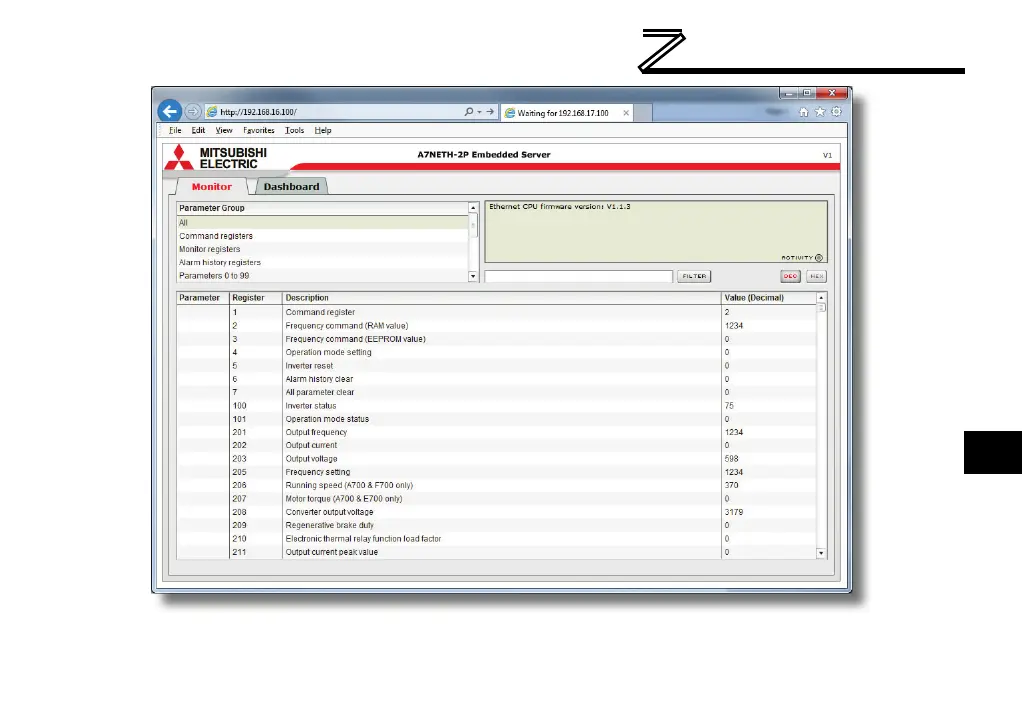1022x720 pixels.
Task: Select the 'Output voltage' row
Action: (x=497, y=459)
